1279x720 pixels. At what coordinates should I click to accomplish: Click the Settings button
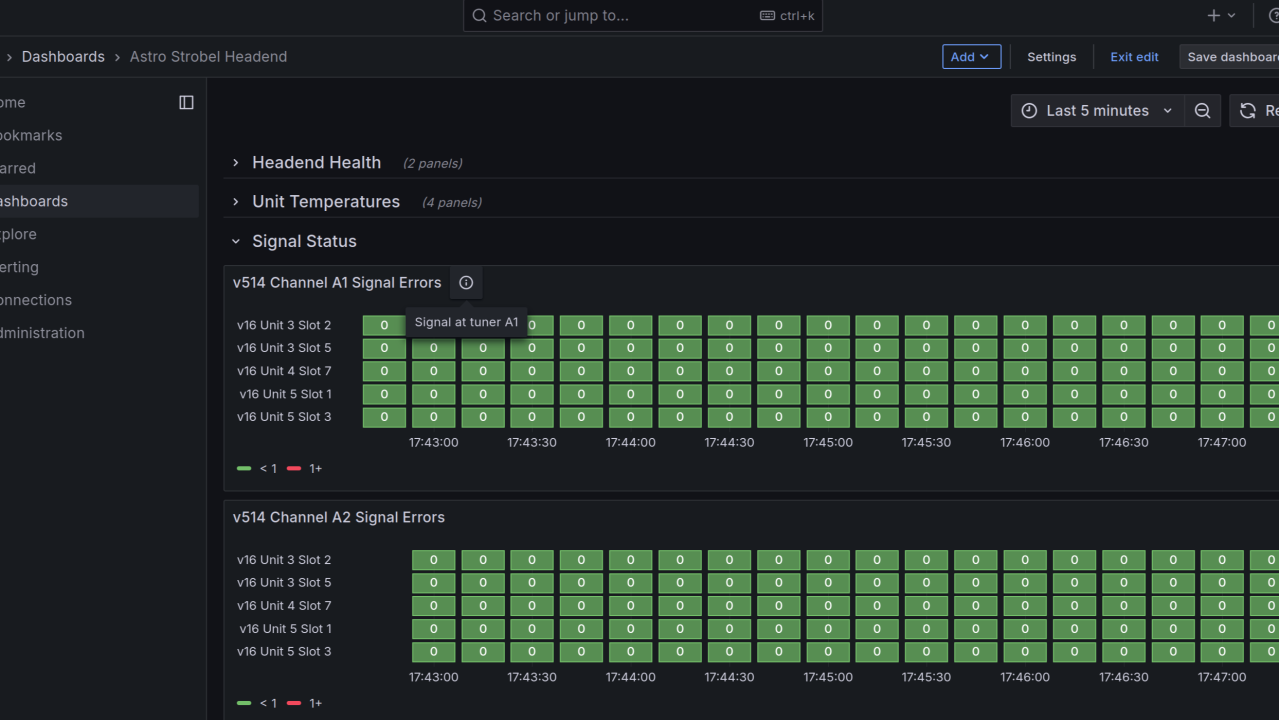coord(1052,57)
